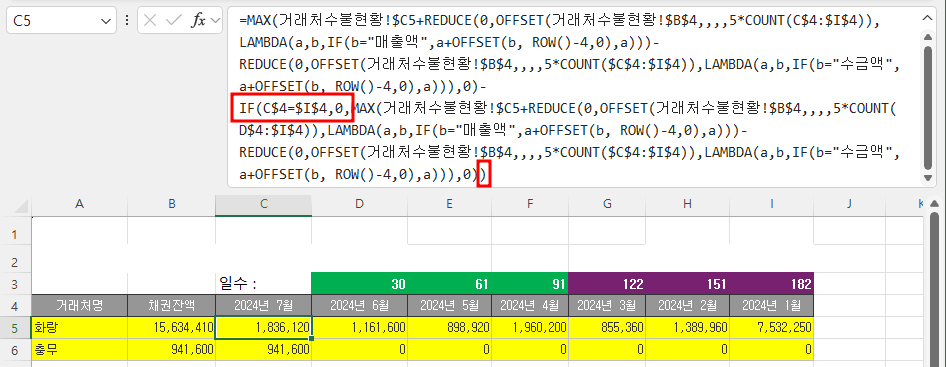Click 충무's 2024년 1월 cell showing 0
Viewport: 946px width, 367px height.
[x=772, y=350]
